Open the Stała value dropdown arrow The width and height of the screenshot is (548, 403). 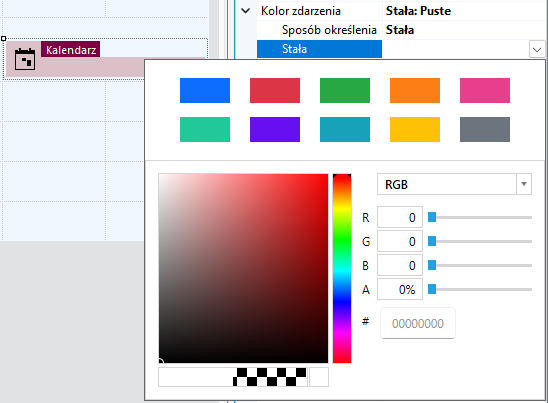(537, 50)
